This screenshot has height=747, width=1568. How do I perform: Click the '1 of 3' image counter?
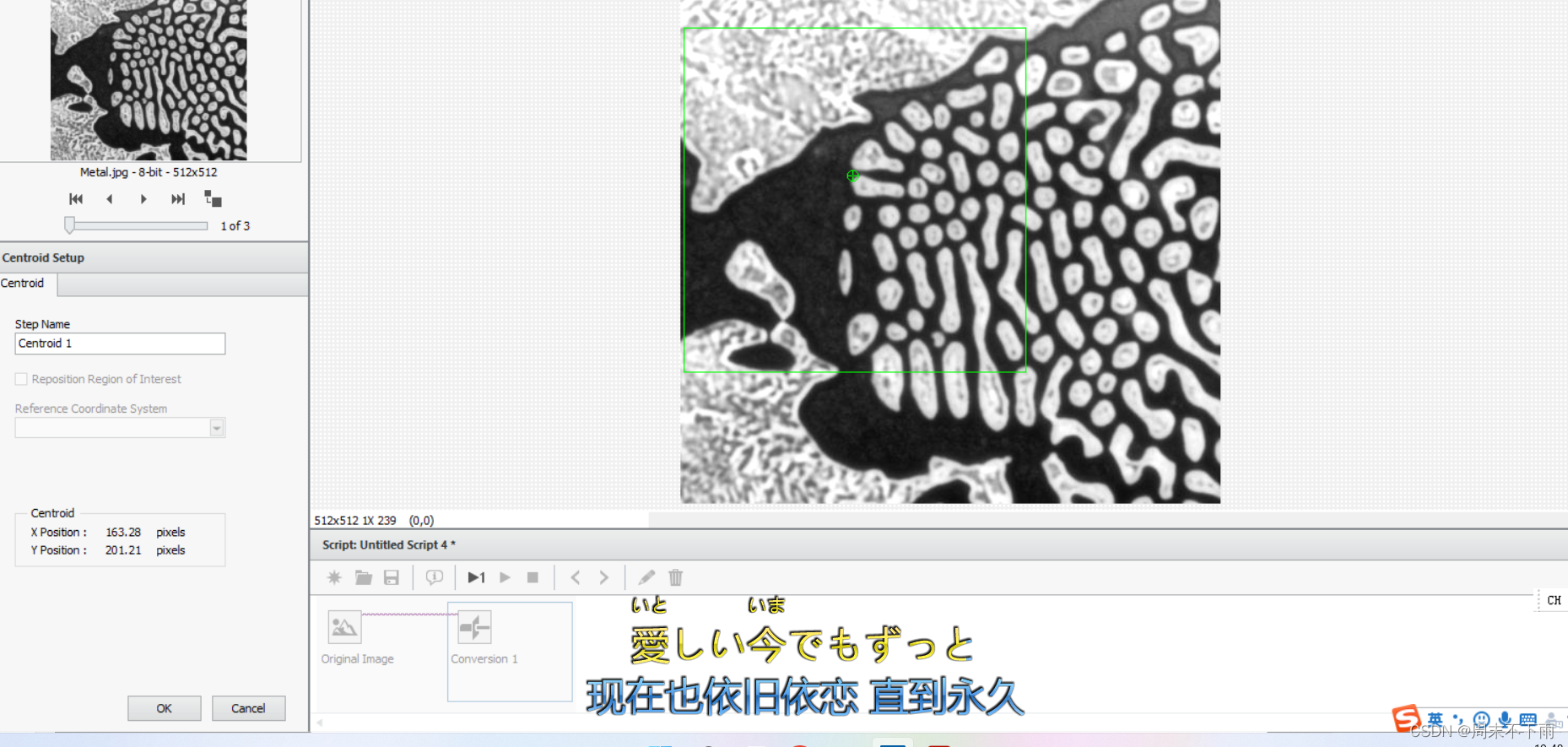[x=235, y=226]
